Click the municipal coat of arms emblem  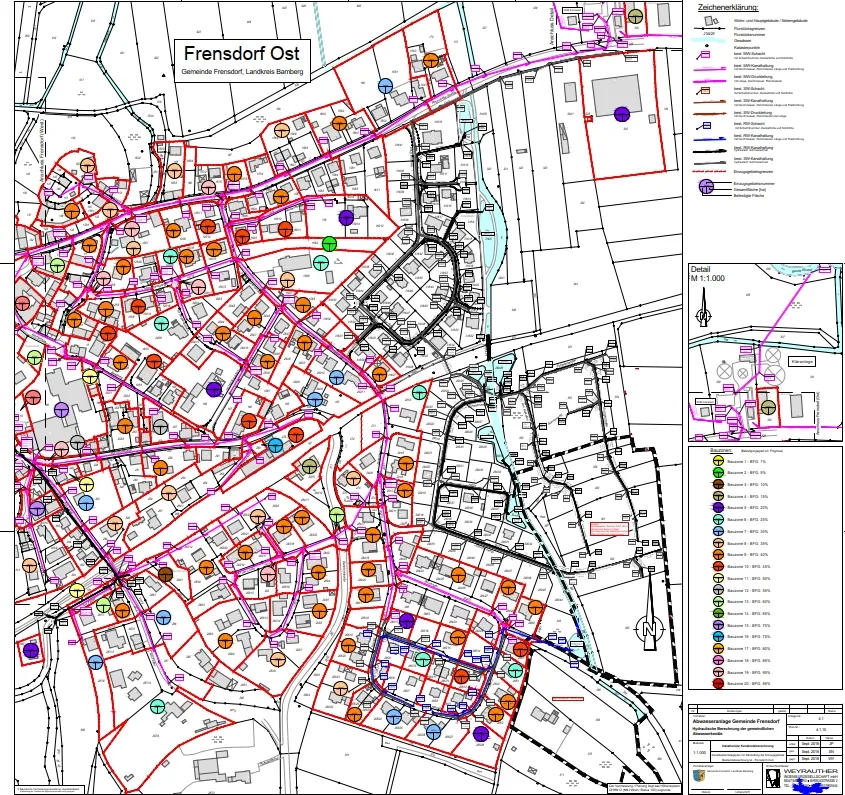coord(698,776)
